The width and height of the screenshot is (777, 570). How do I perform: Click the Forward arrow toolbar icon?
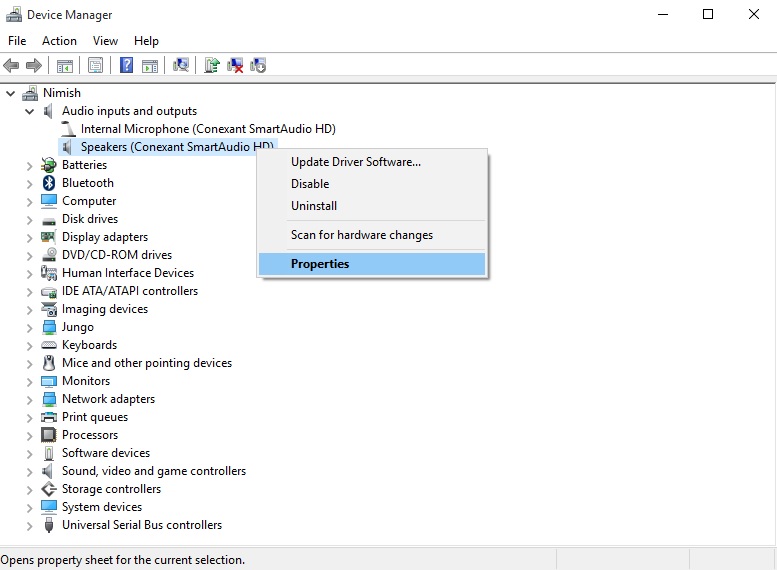tap(34, 65)
